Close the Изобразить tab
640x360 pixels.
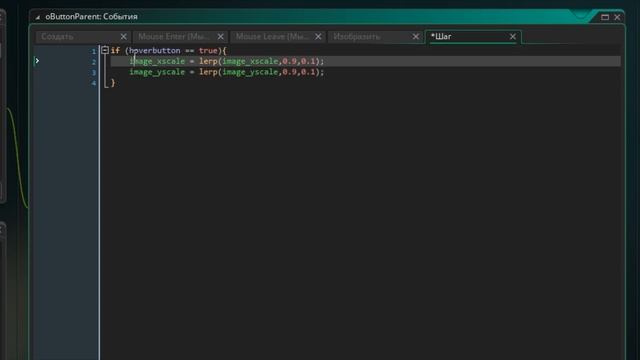(x=416, y=37)
